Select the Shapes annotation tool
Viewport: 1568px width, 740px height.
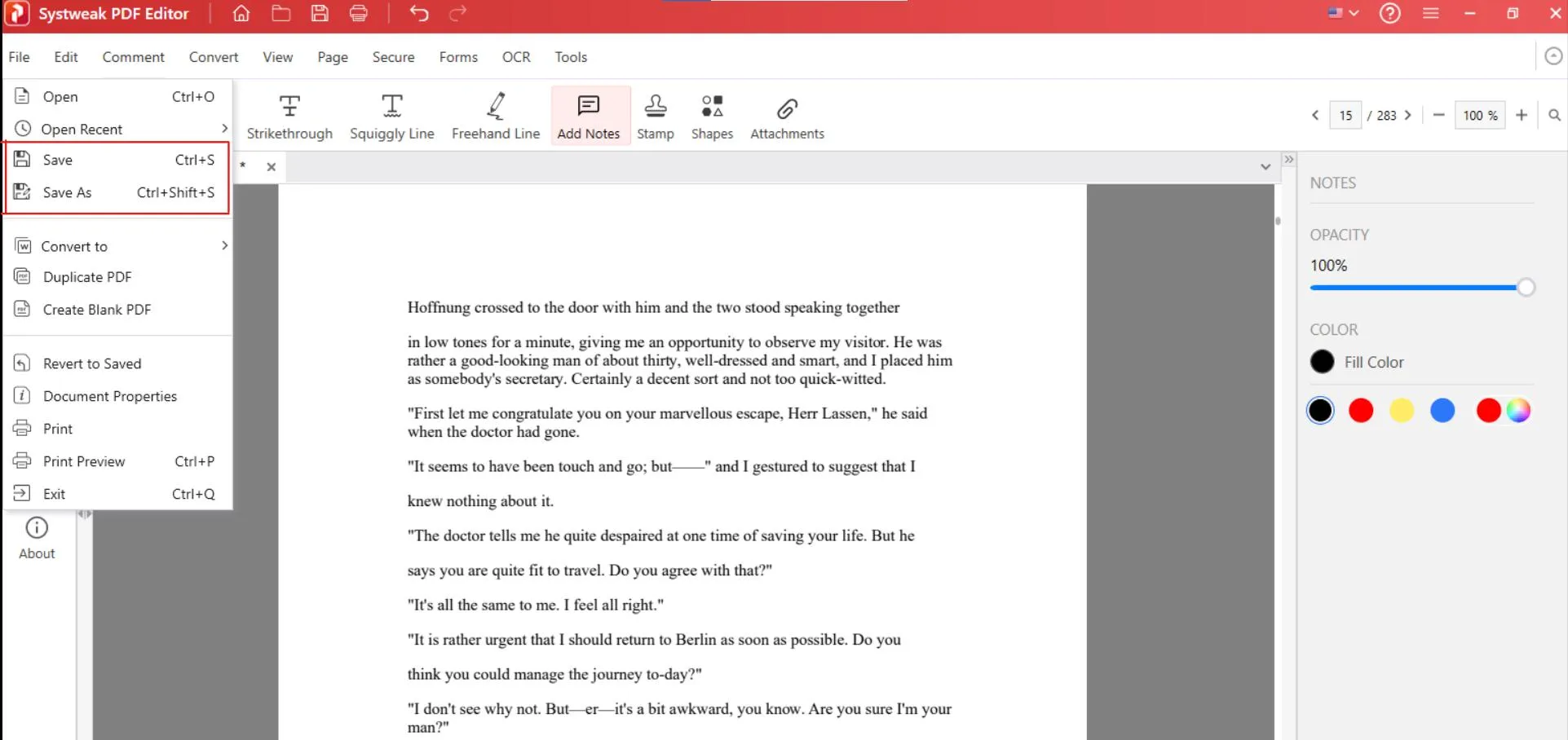711,115
